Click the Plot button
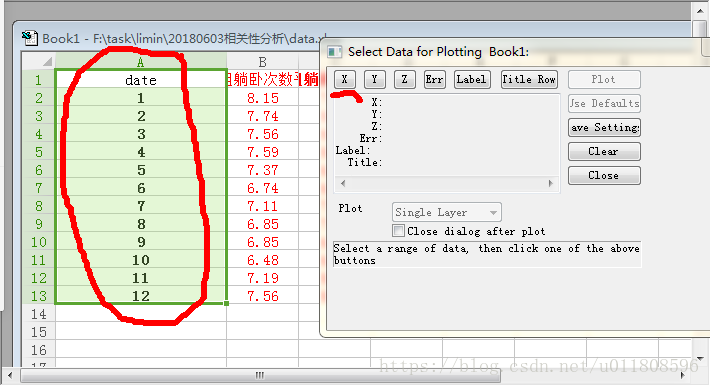This screenshot has height=386, width=710. pyautogui.click(x=604, y=79)
